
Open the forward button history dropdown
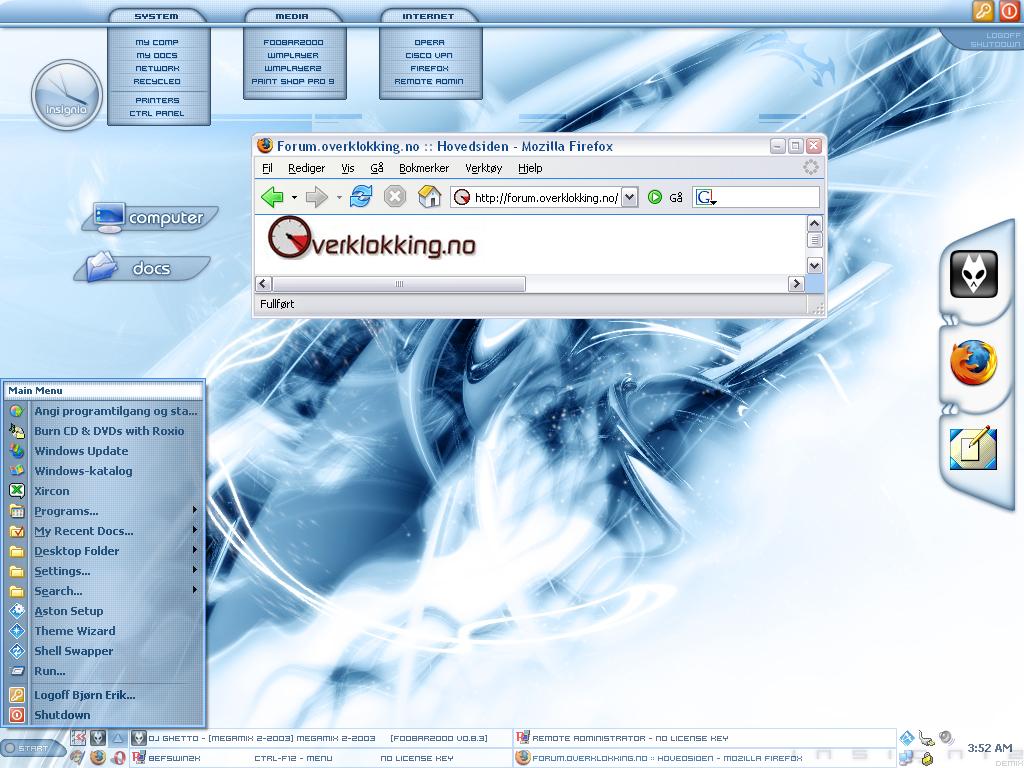pyautogui.click(x=338, y=197)
